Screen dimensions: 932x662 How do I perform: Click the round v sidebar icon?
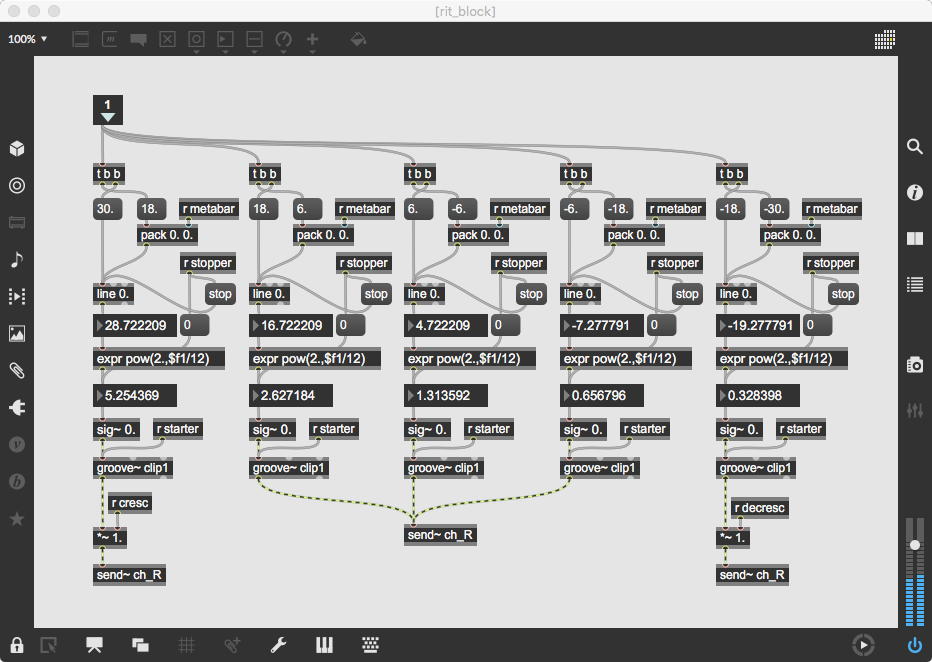tap(17, 445)
